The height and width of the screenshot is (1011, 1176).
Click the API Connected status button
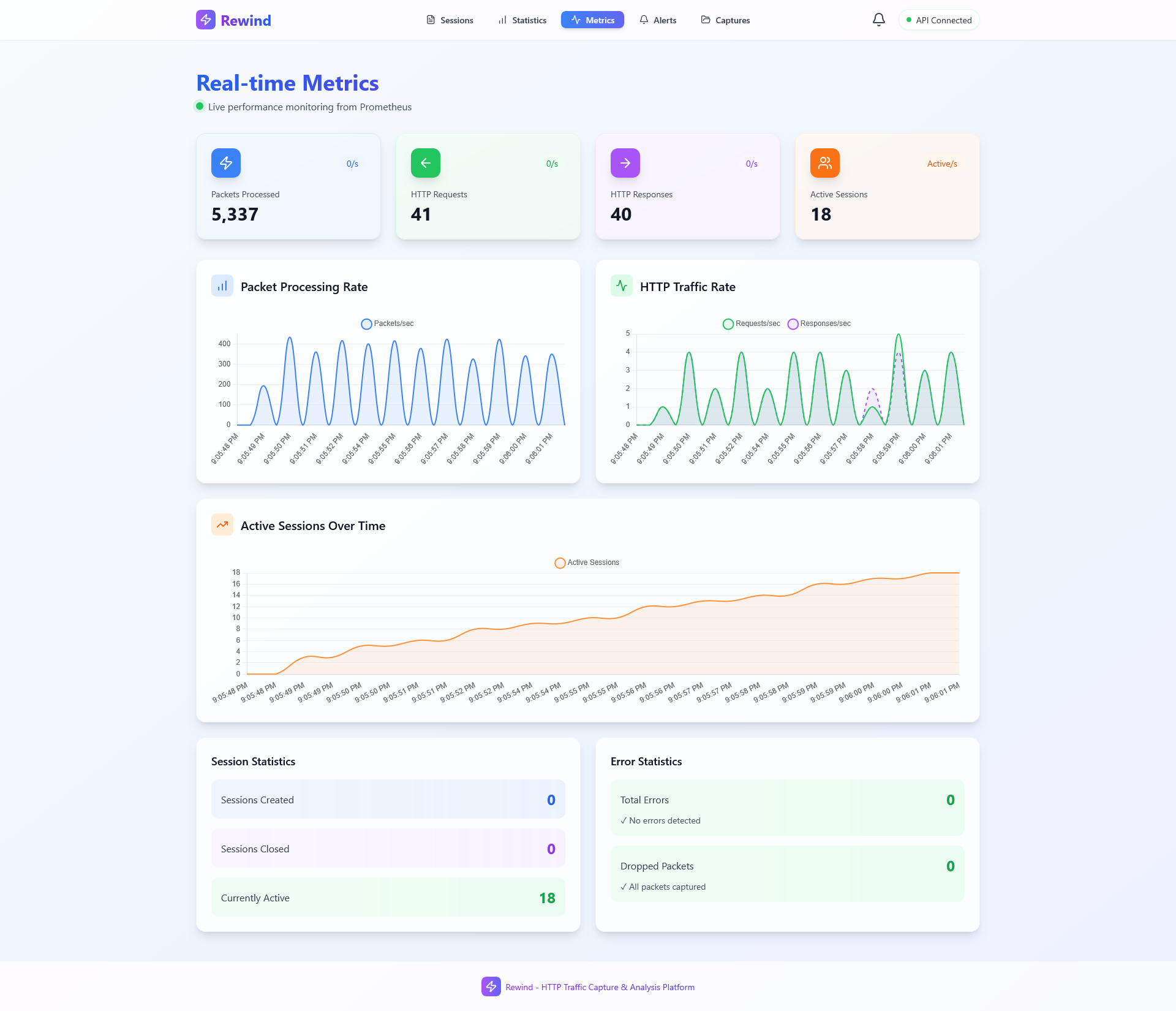[938, 20]
